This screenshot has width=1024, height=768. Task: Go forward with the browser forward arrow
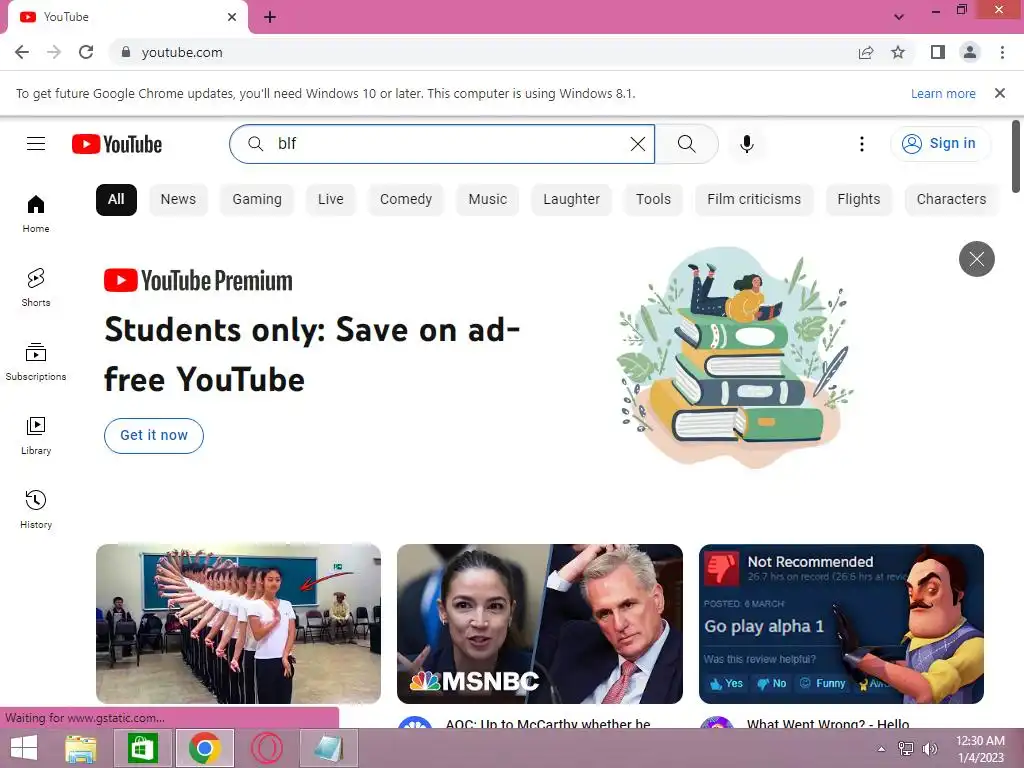54,52
